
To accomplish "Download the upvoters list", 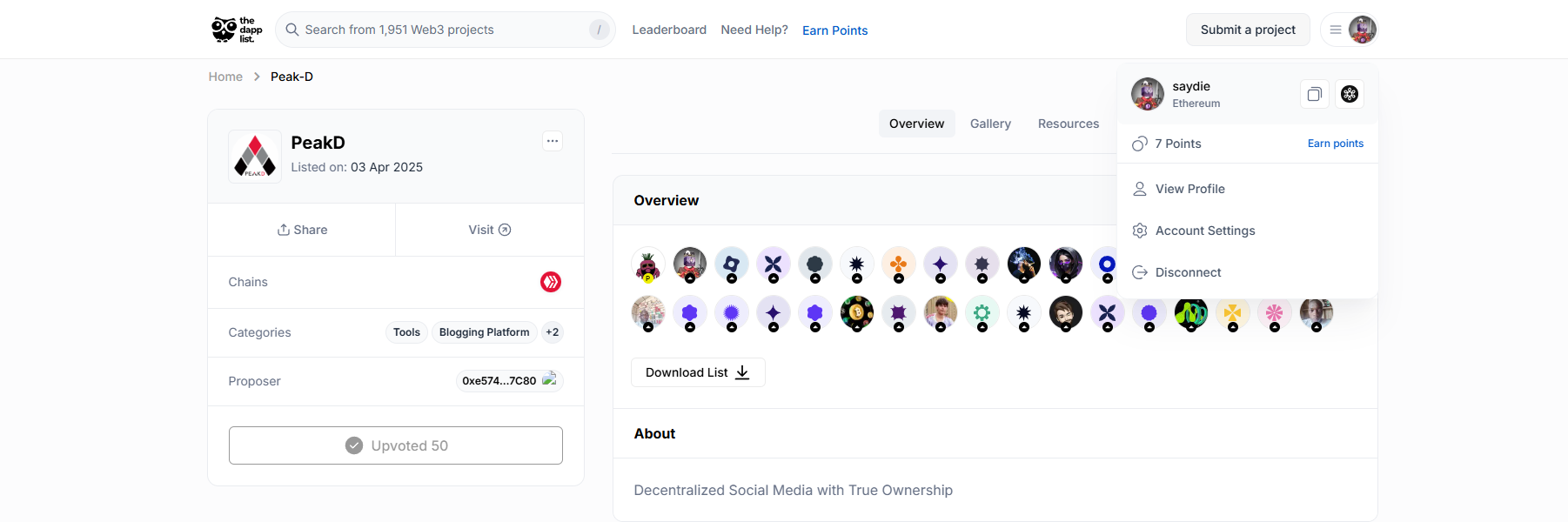I will click(698, 372).
